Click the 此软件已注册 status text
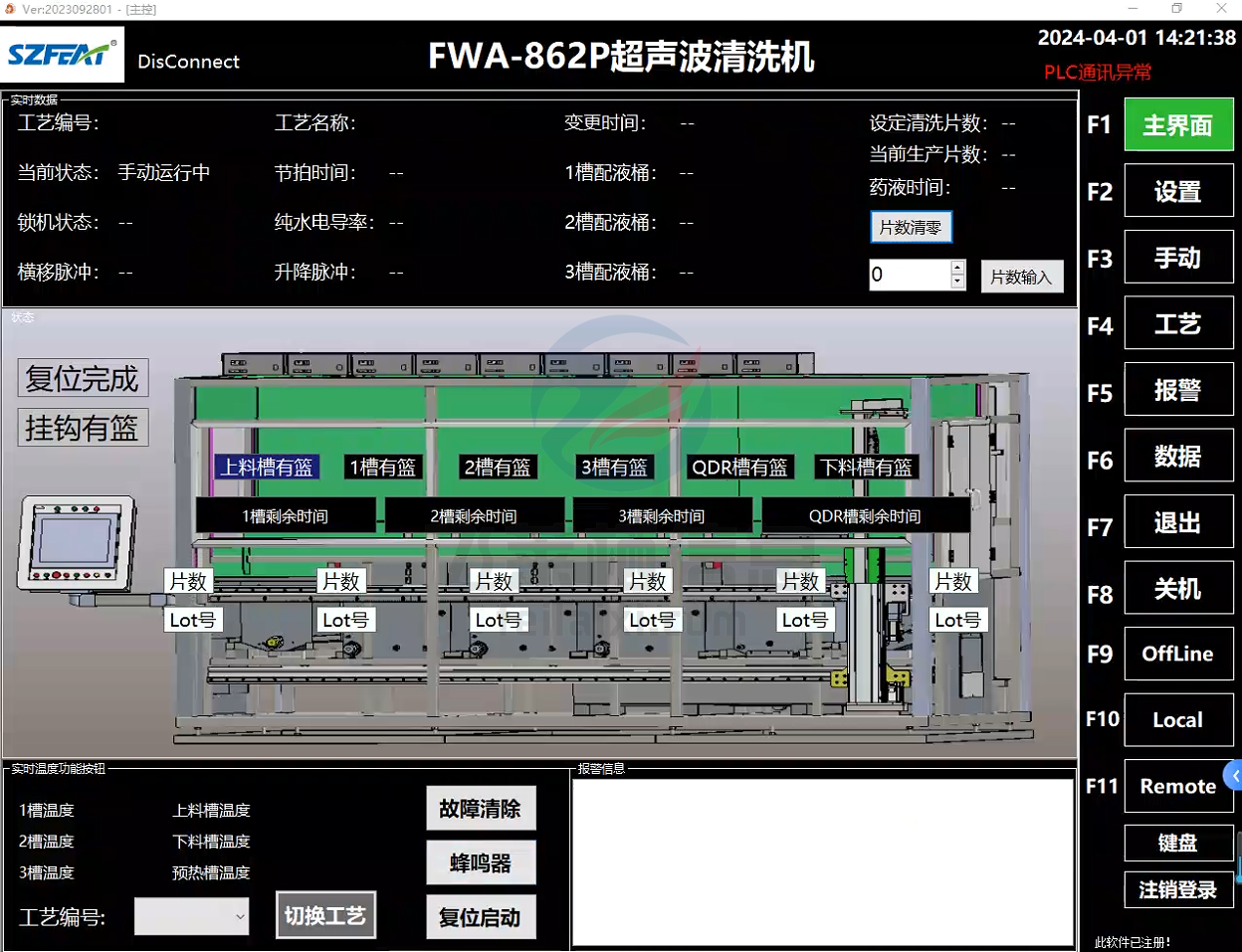The width and height of the screenshot is (1242, 952). (x=1133, y=942)
